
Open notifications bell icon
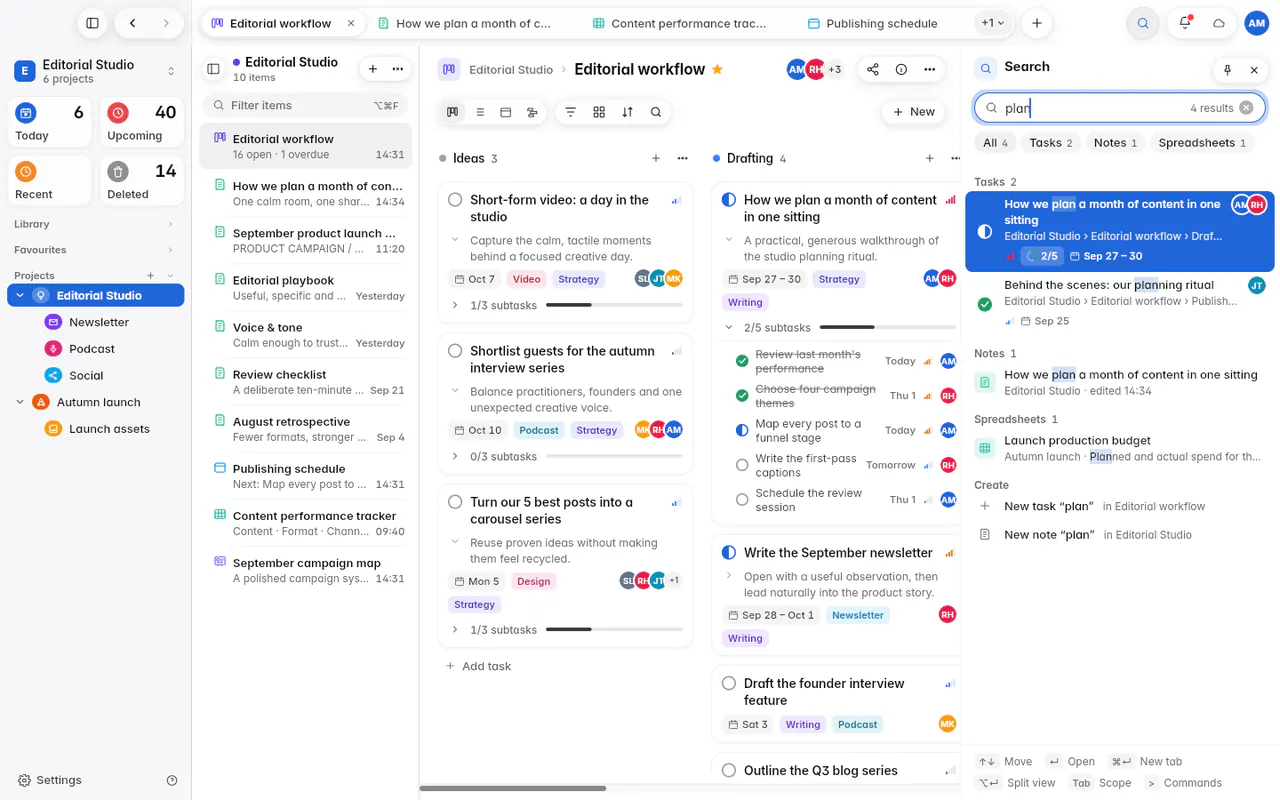point(1185,23)
